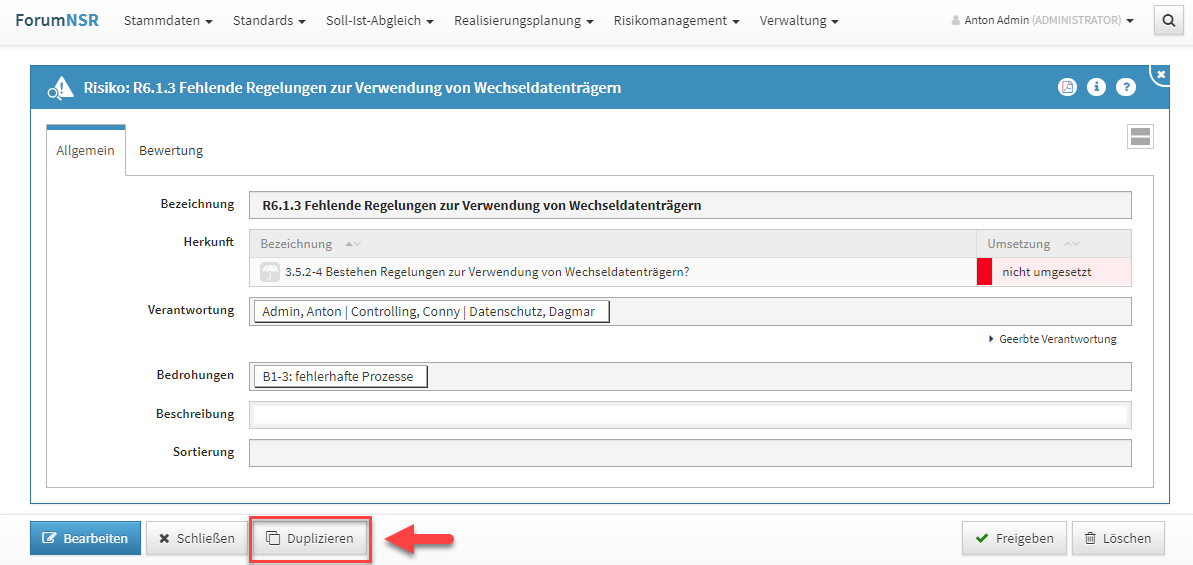Click the search magnifier icon

[1168, 20]
